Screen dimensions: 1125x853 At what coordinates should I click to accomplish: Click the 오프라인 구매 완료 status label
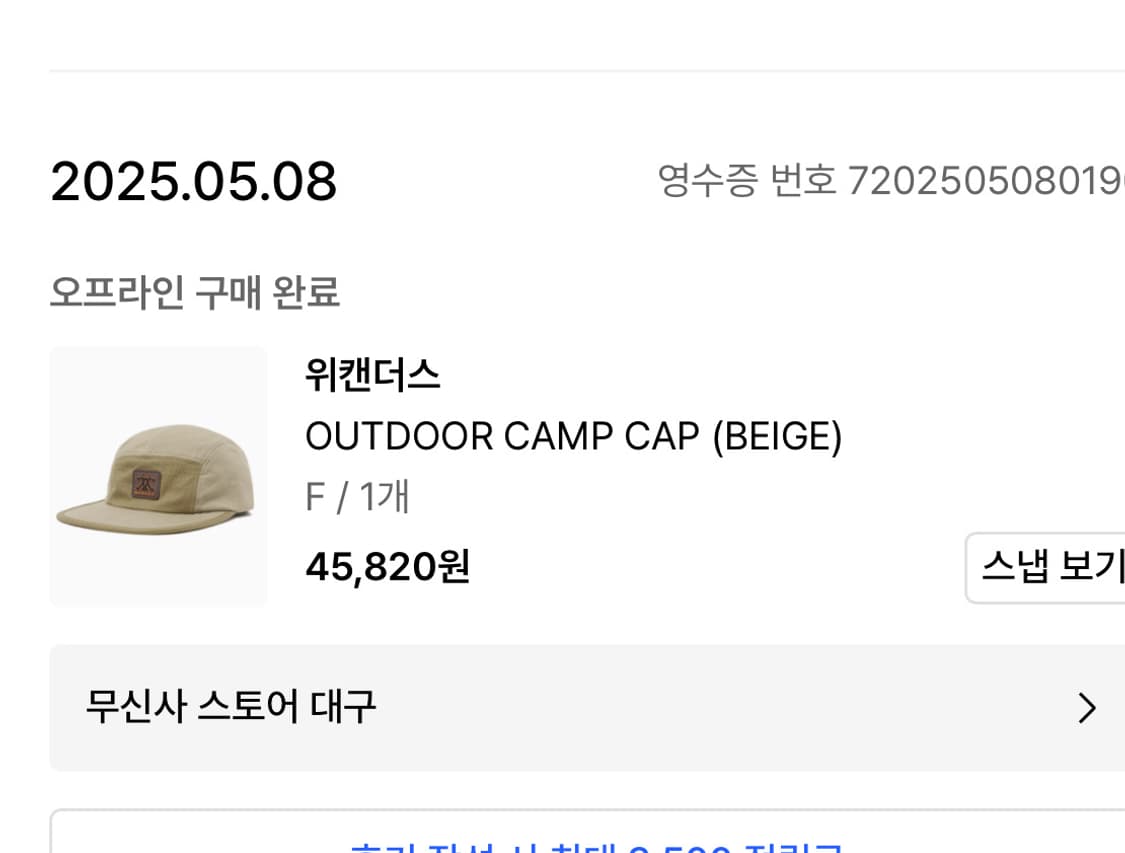(195, 293)
